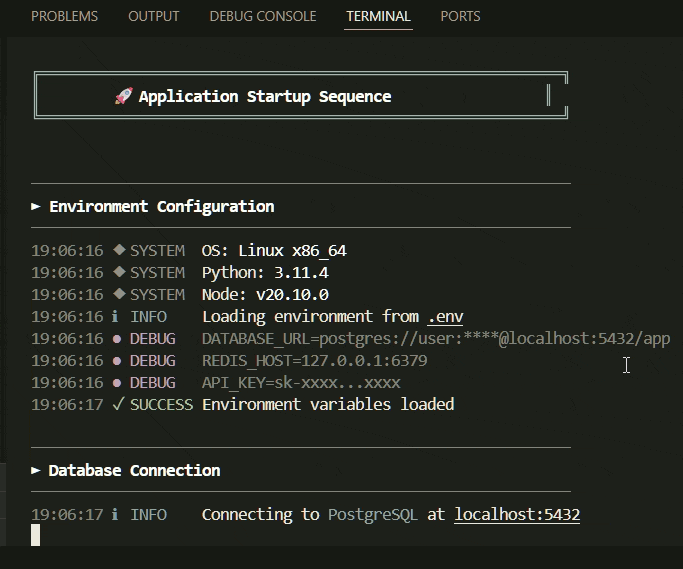This screenshot has height=569, width=683.
Task: Click the info icon on the Loading environment line
Action: [x=116, y=316]
